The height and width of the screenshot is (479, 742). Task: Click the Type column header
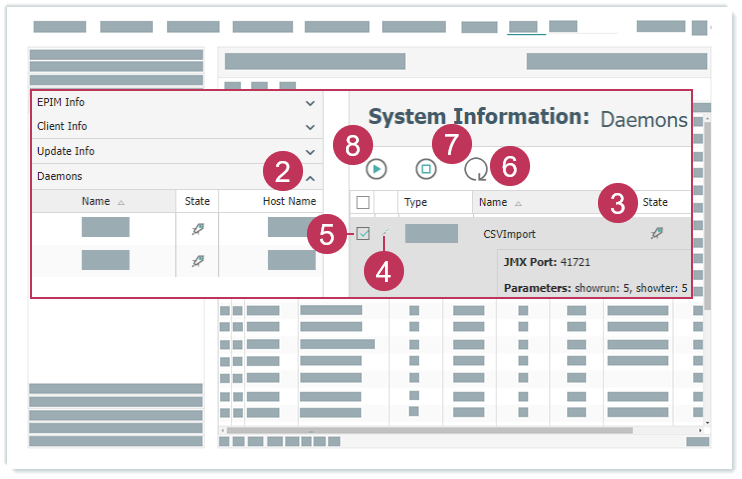(x=415, y=202)
